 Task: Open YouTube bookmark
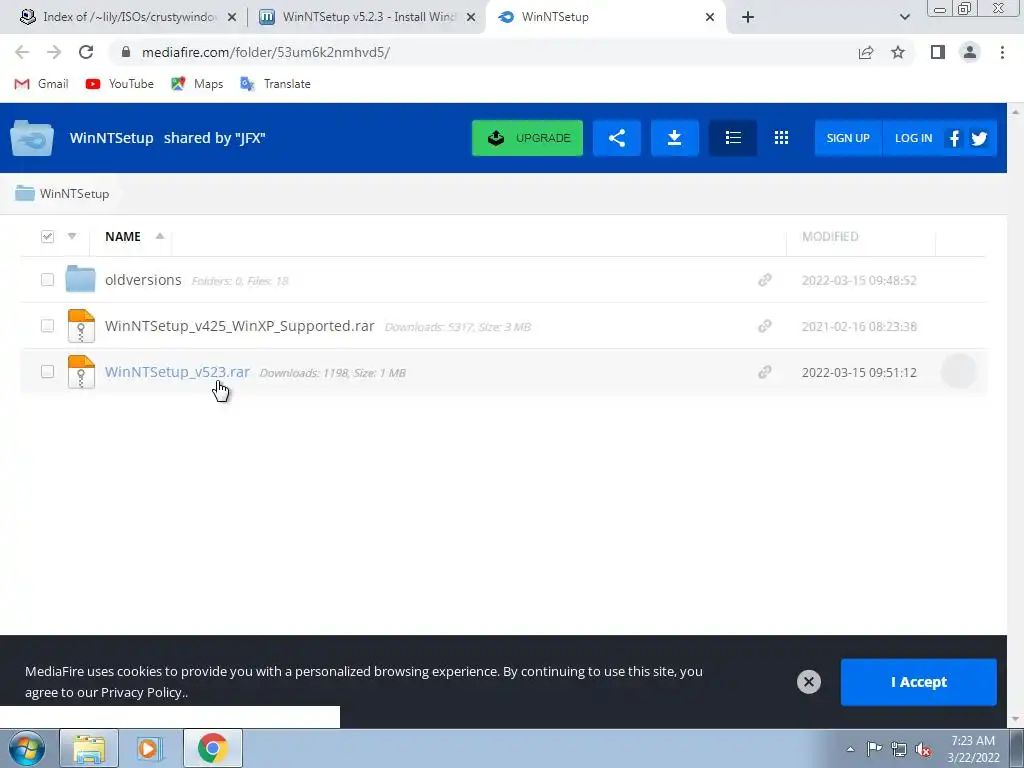point(120,84)
